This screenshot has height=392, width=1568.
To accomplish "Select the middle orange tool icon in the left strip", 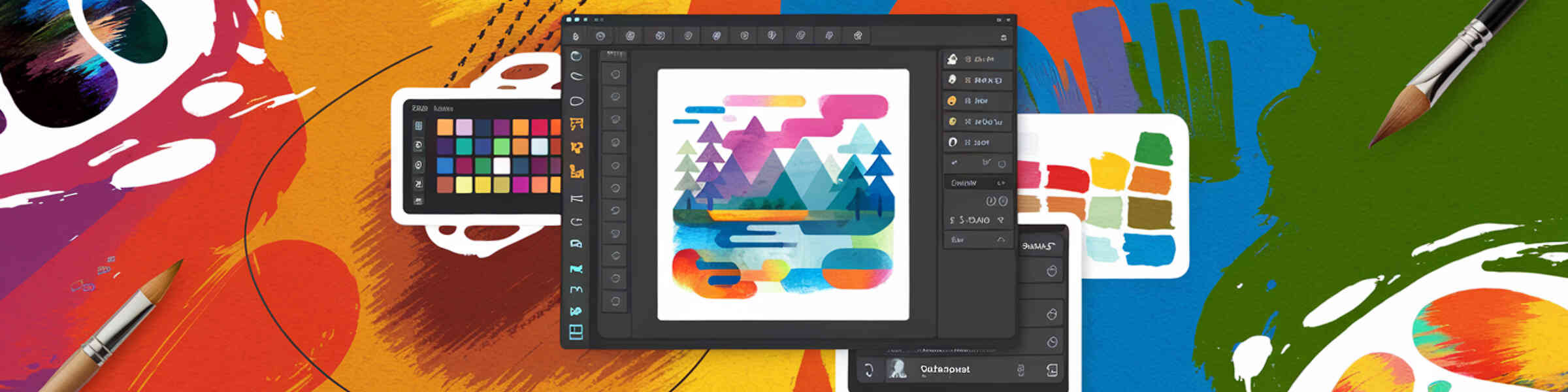I will 576,148.
